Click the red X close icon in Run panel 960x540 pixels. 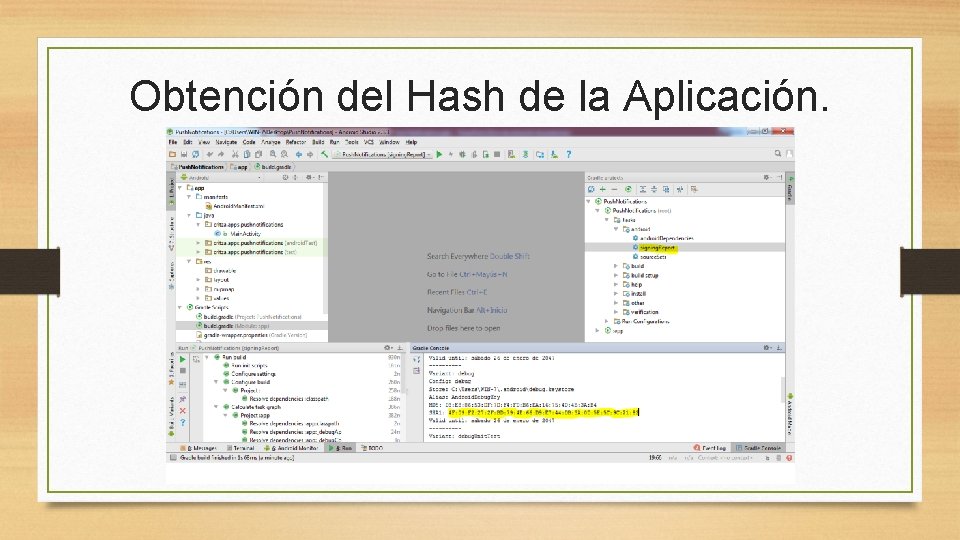pos(182,411)
